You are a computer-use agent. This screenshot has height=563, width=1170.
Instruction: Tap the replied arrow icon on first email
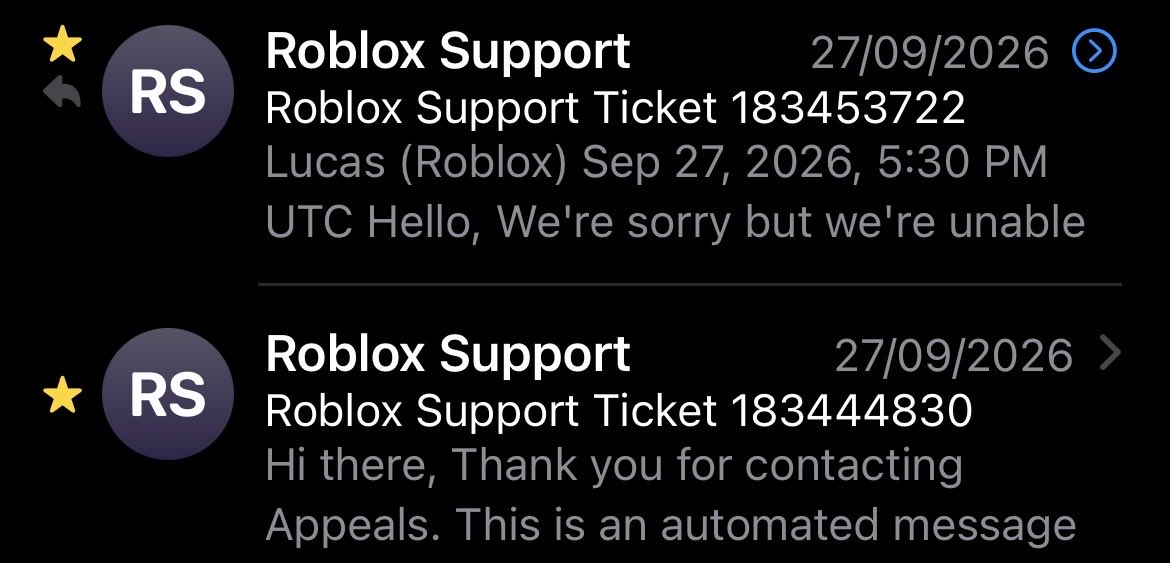click(62, 92)
